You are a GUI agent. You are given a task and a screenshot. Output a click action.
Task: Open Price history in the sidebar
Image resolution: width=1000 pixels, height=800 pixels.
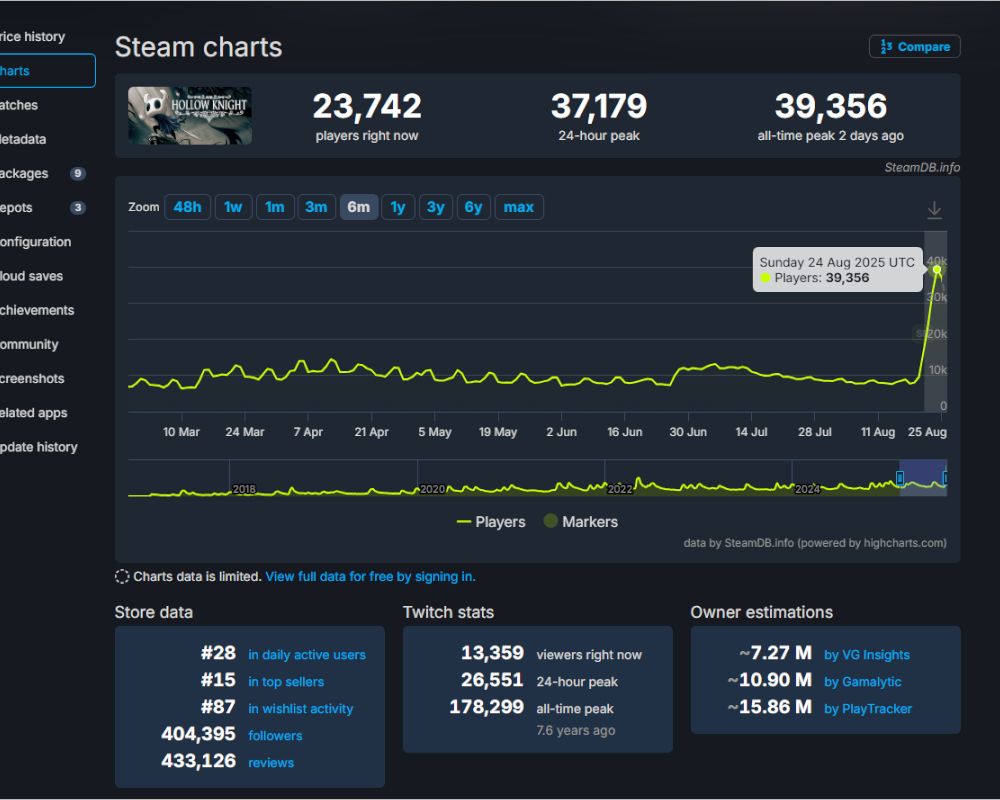pyautogui.click(x=32, y=36)
